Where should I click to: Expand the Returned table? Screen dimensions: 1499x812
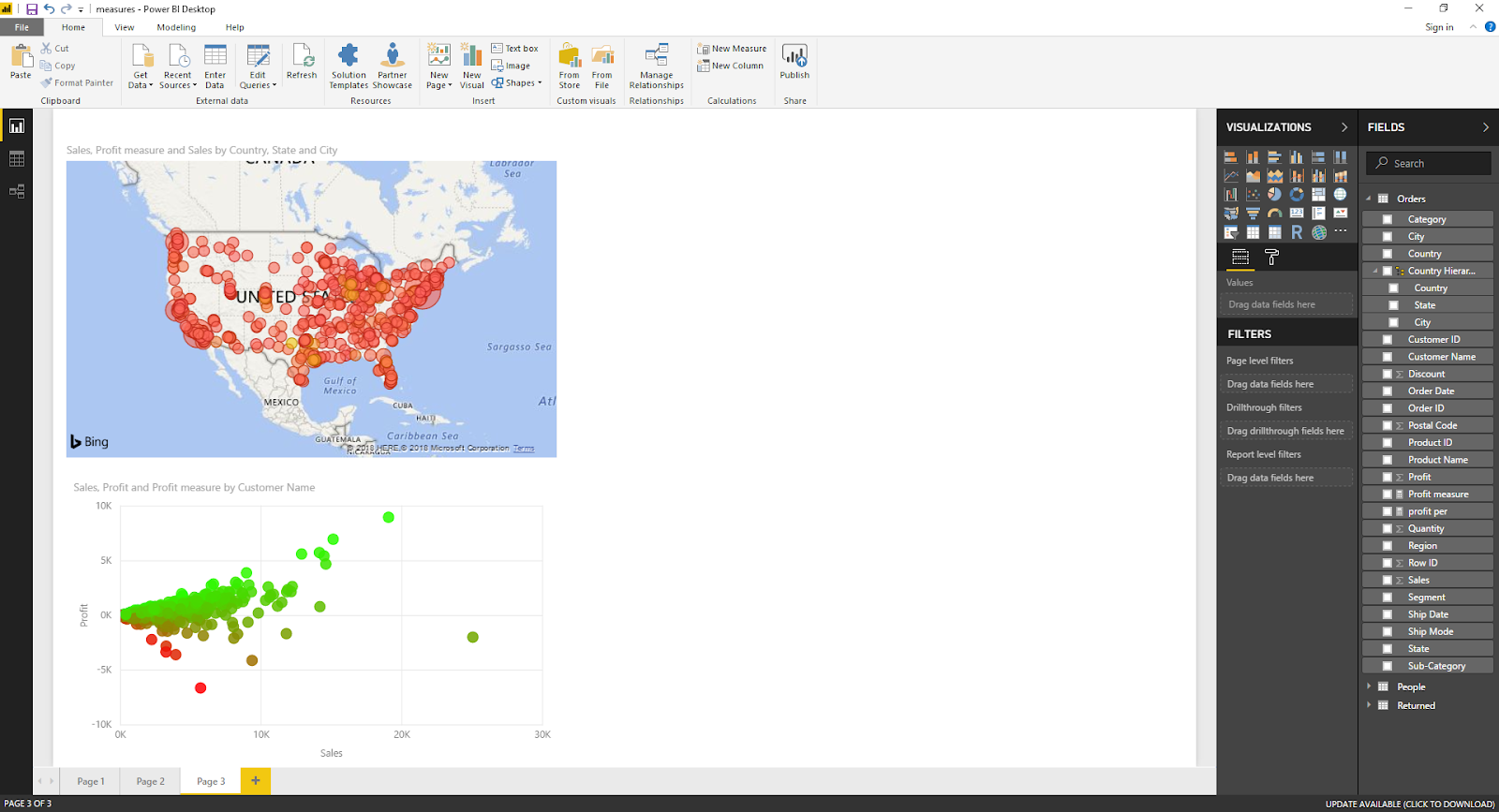[1369, 705]
